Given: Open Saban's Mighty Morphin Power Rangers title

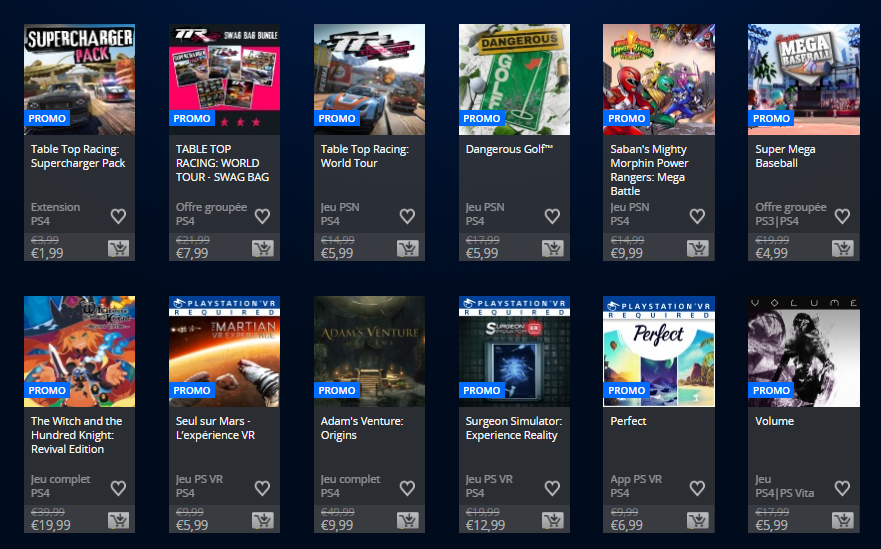Looking at the screenshot, I should click(x=649, y=170).
